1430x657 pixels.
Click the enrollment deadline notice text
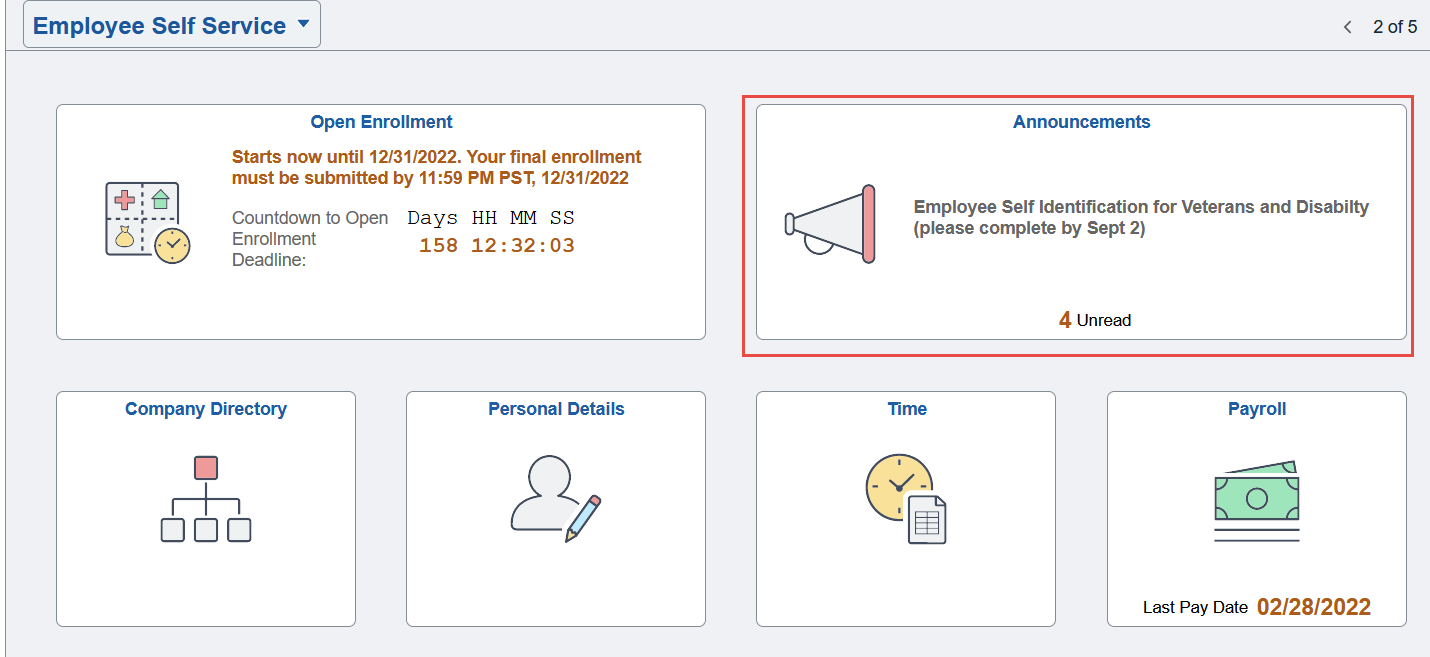[436, 167]
